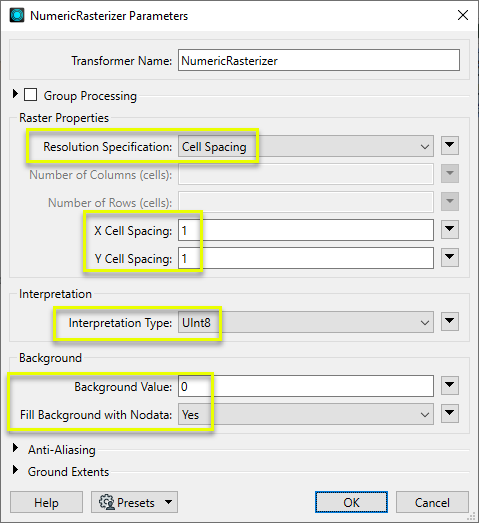
Task: Open the arrow menu beside Y Cell Spacing
Action: pos(450,257)
